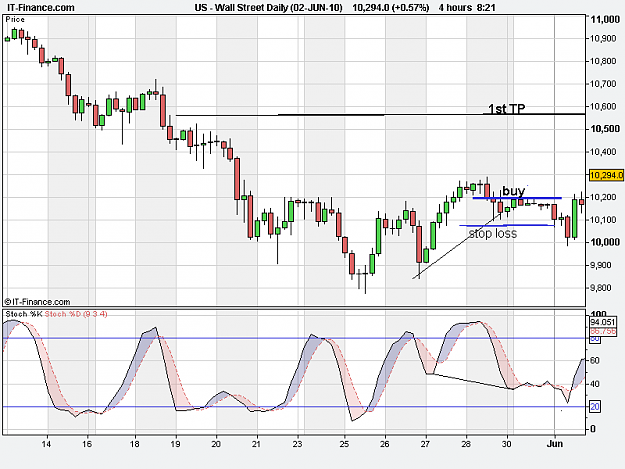The height and width of the screenshot is (469, 625).
Task: Click the 10,500 price axis label
Action: [x=605, y=129]
